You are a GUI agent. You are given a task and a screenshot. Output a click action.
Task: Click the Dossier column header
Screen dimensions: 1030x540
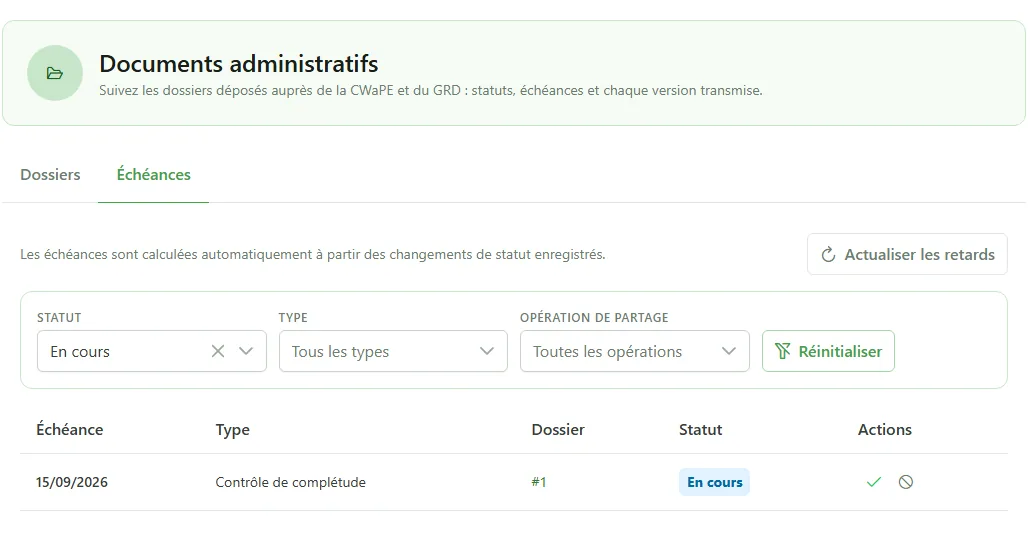(x=558, y=430)
